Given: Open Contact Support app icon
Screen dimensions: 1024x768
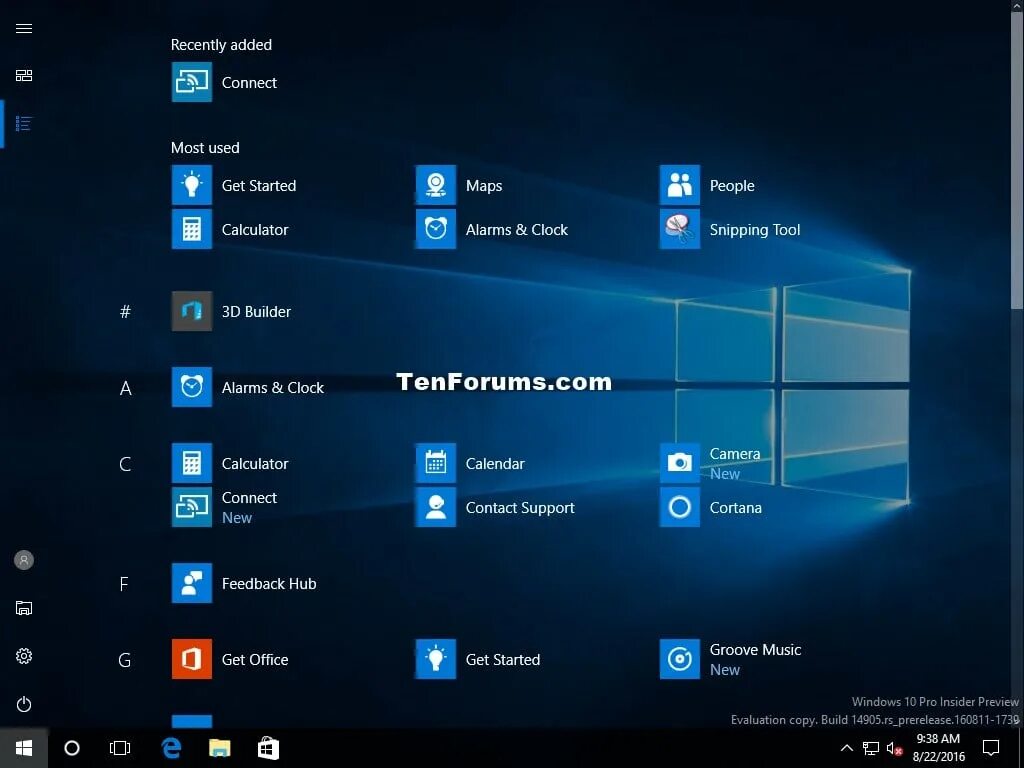Looking at the screenshot, I should click(436, 507).
